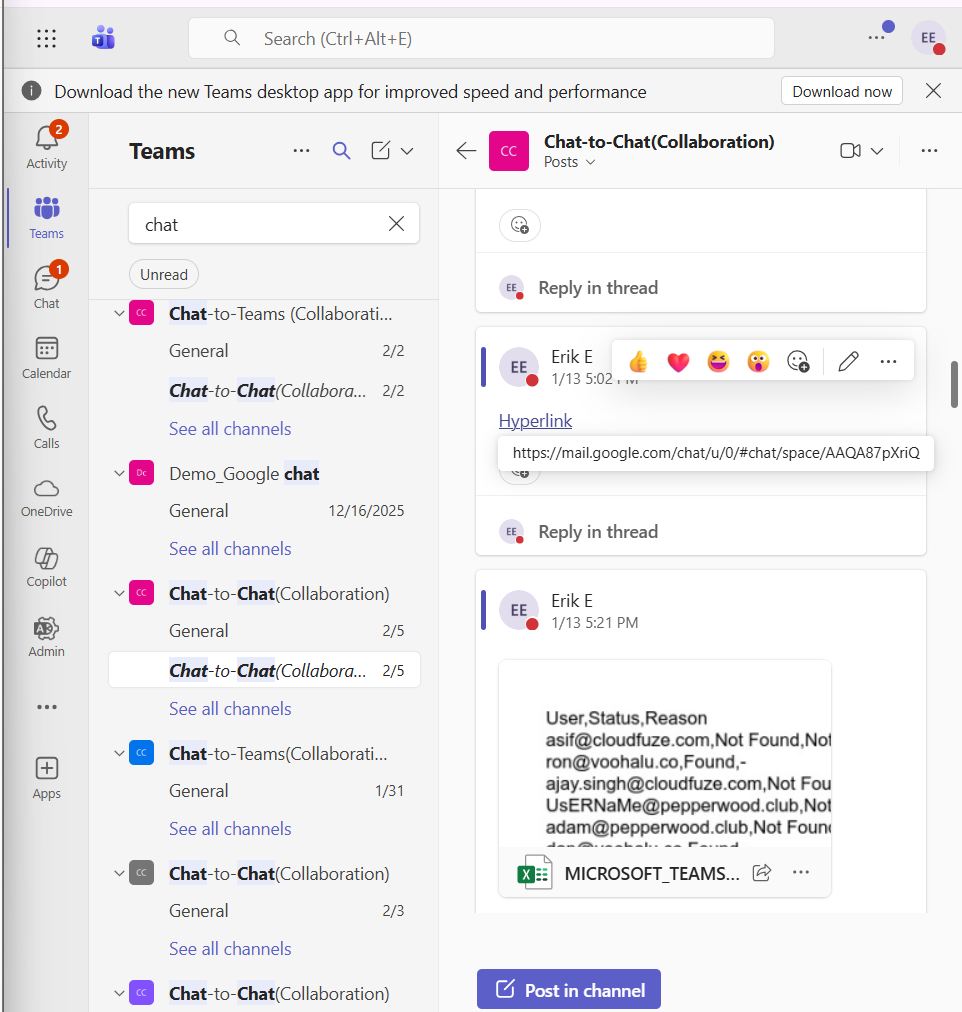Open the Admin section
962x1012 pixels.
pyautogui.click(x=46, y=637)
